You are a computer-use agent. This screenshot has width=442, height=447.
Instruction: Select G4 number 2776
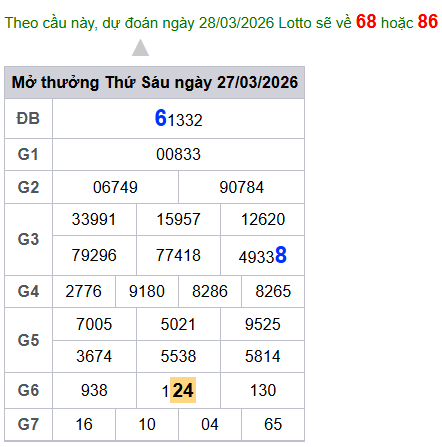pos(84,291)
